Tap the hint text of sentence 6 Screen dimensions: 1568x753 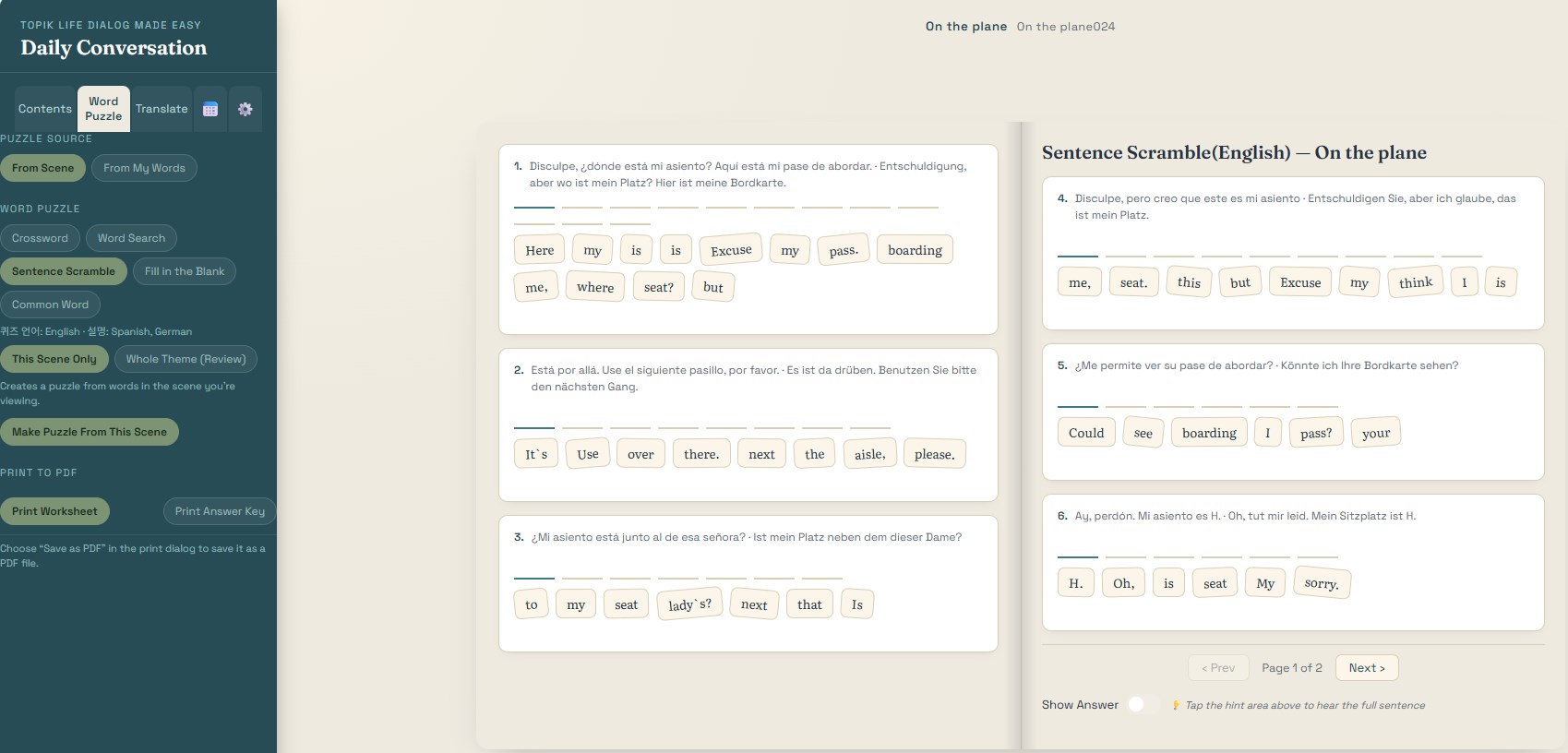(x=1245, y=516)
